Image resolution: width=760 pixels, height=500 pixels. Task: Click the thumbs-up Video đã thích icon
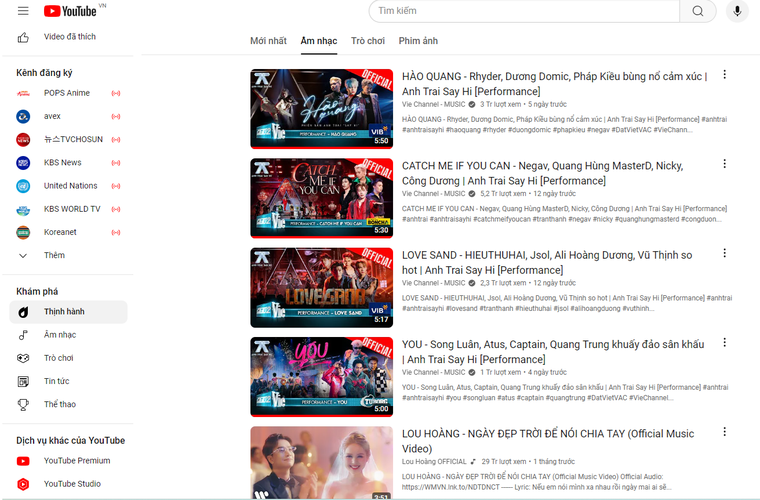pos(23,37)
